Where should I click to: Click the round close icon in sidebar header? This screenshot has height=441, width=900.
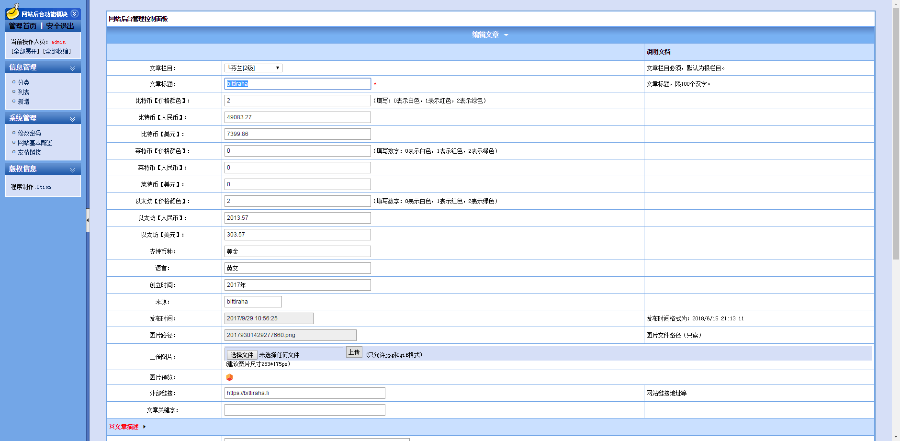tap(75, 14)
